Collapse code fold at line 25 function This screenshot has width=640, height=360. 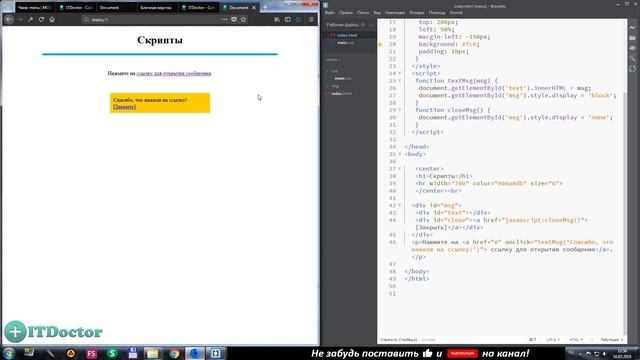(400, 81)
